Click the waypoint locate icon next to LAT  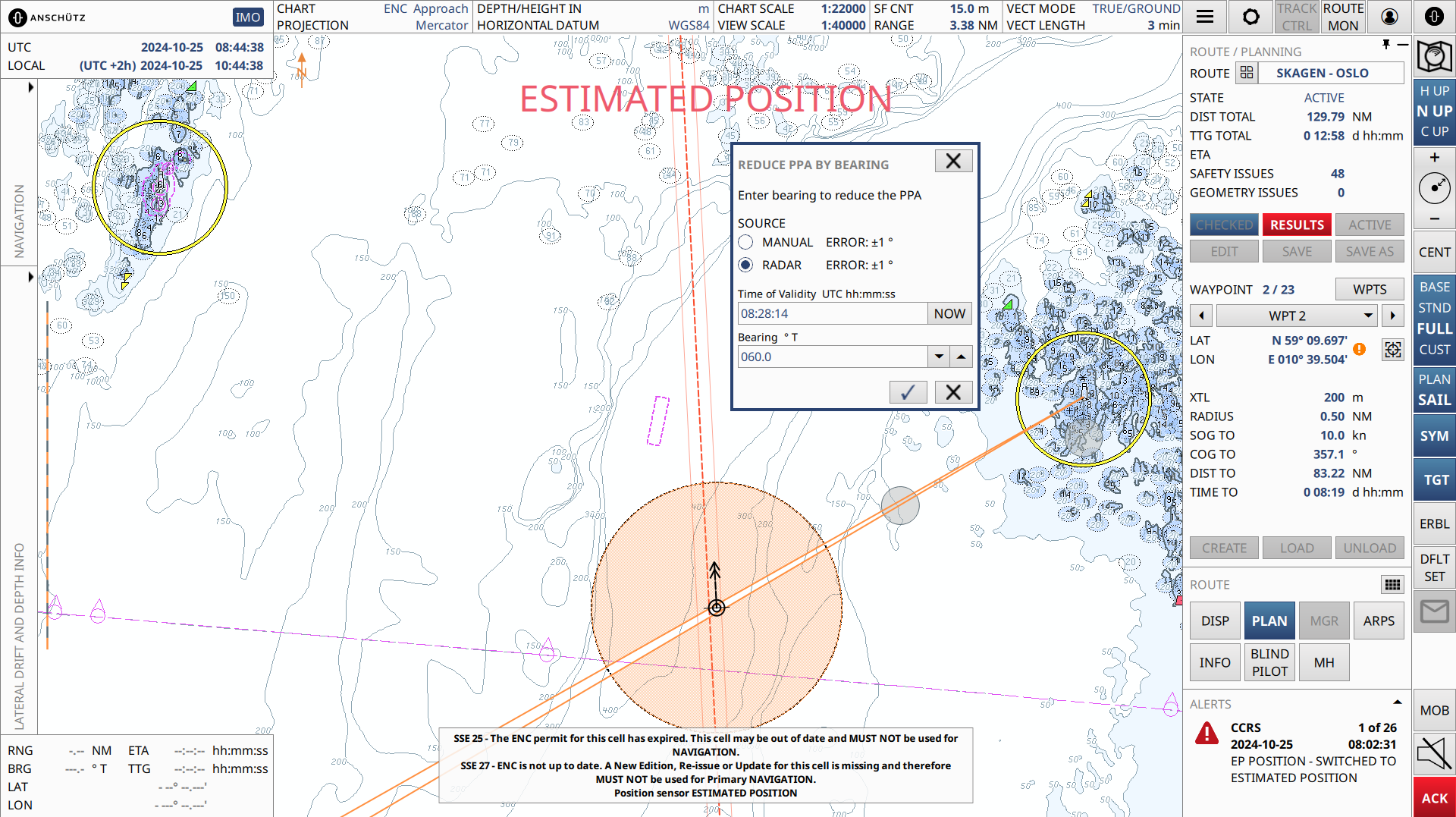1392,350
